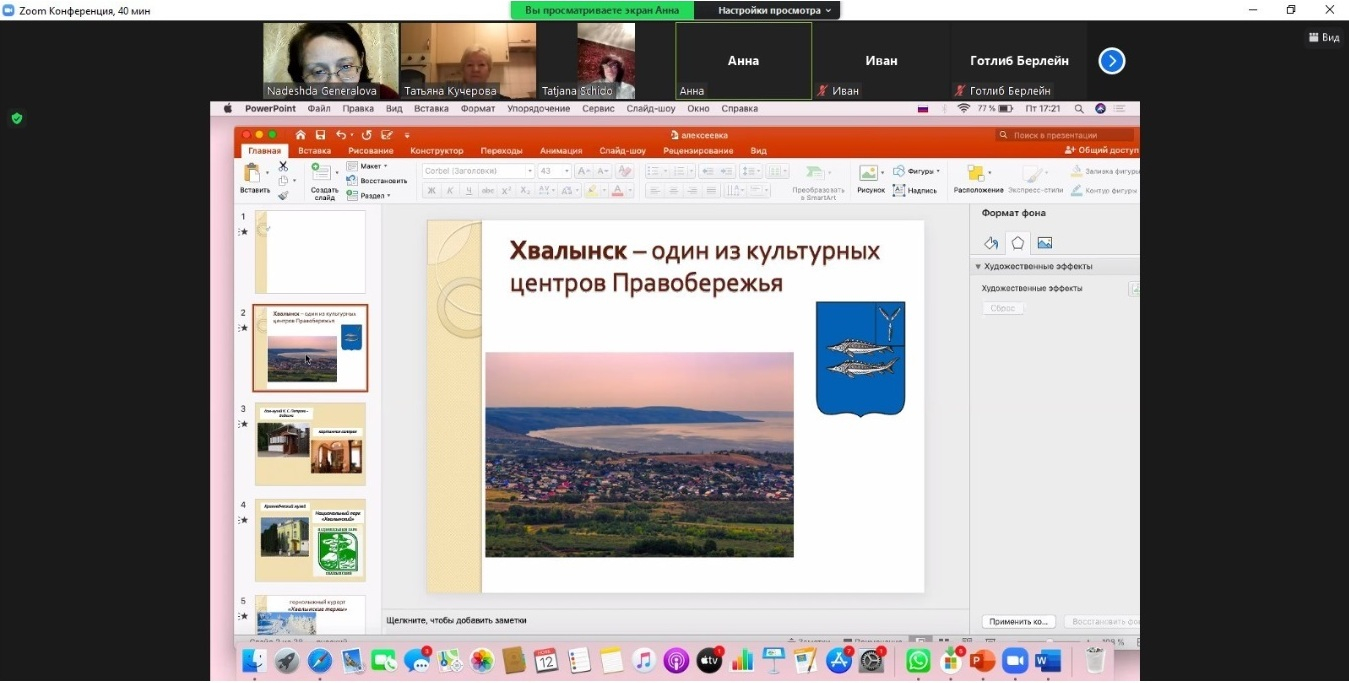This screenshot has width=1349, height=683.
Task: Insert a picture with Рисунок icon
Action: tap(869, 174)
